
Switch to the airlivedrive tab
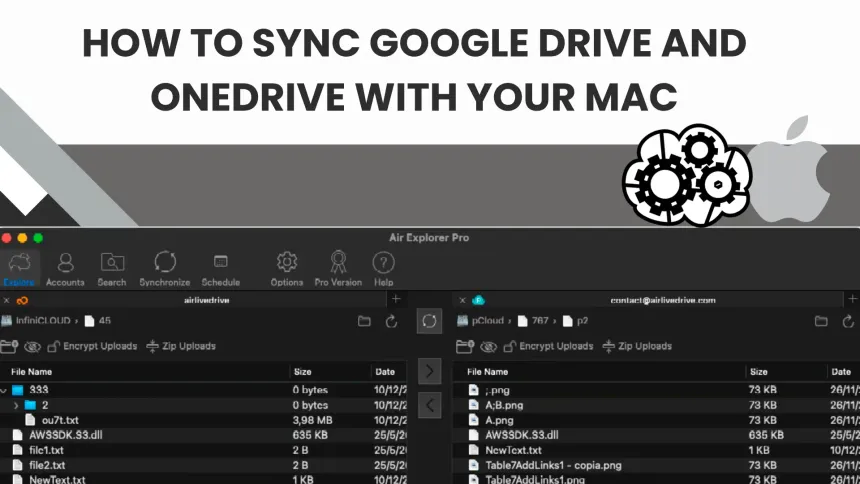point(206,300)
